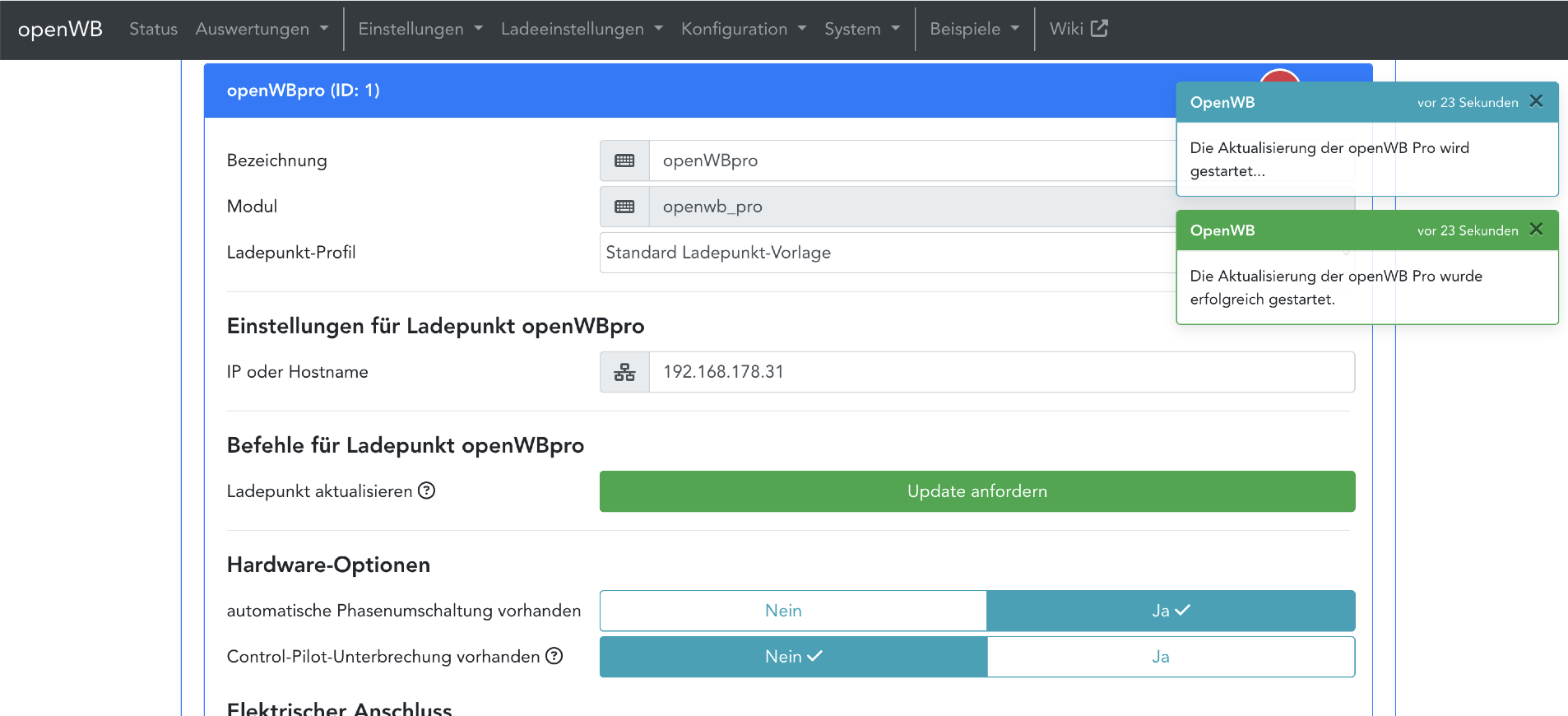Click keyboard icon beside Modul field
The image size is (1568, 716).
point(624,207)
